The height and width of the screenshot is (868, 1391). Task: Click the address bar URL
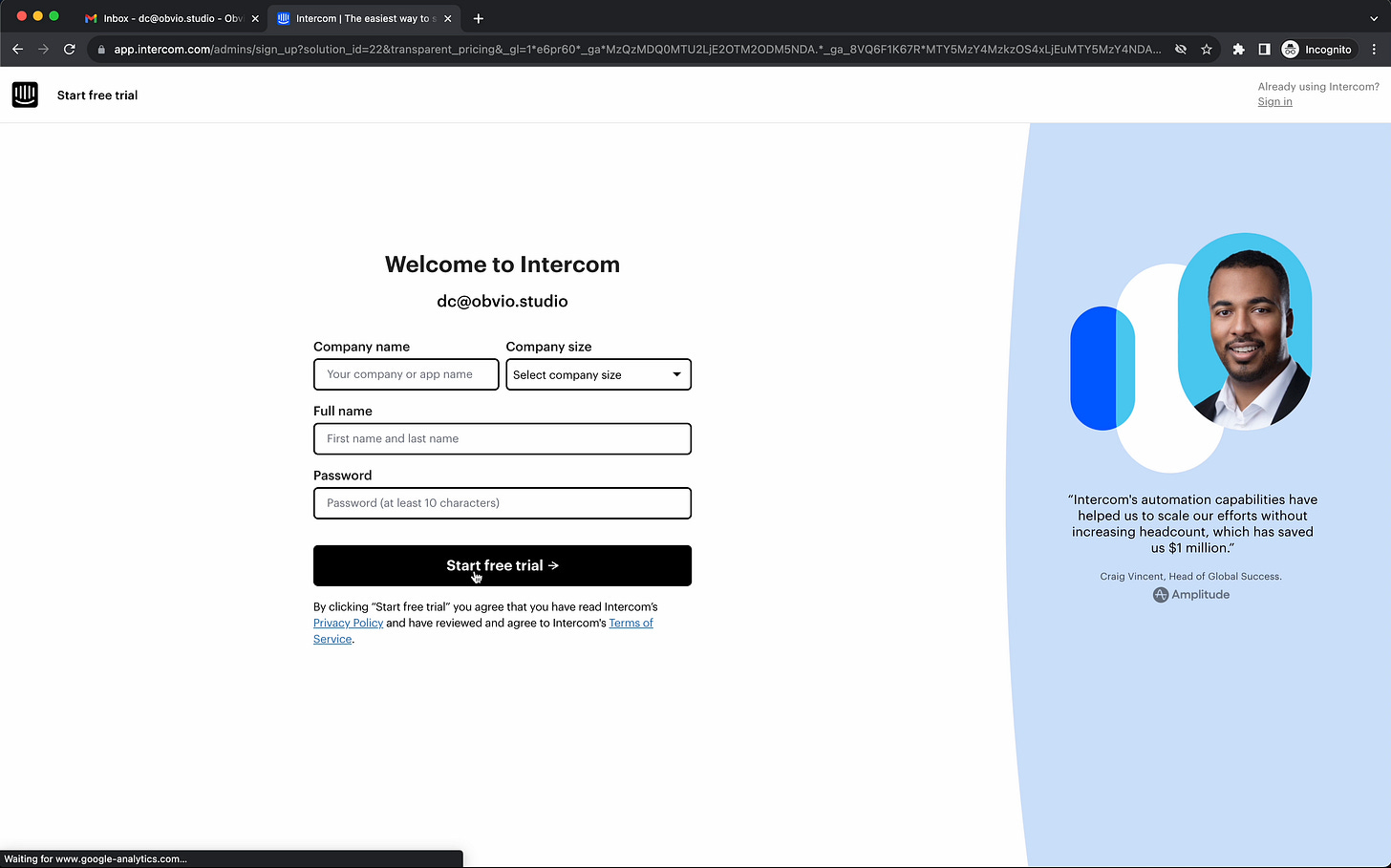(637, 50)
